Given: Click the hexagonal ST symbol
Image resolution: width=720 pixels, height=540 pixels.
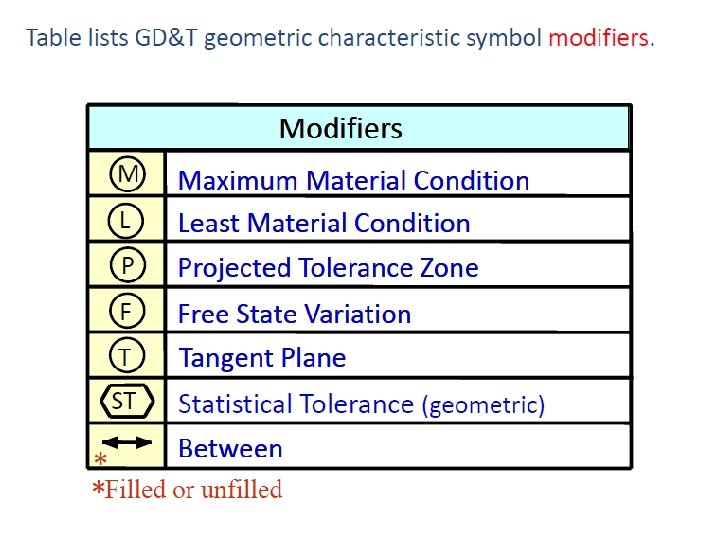Looking at the screenshot, I should (127, 401).
